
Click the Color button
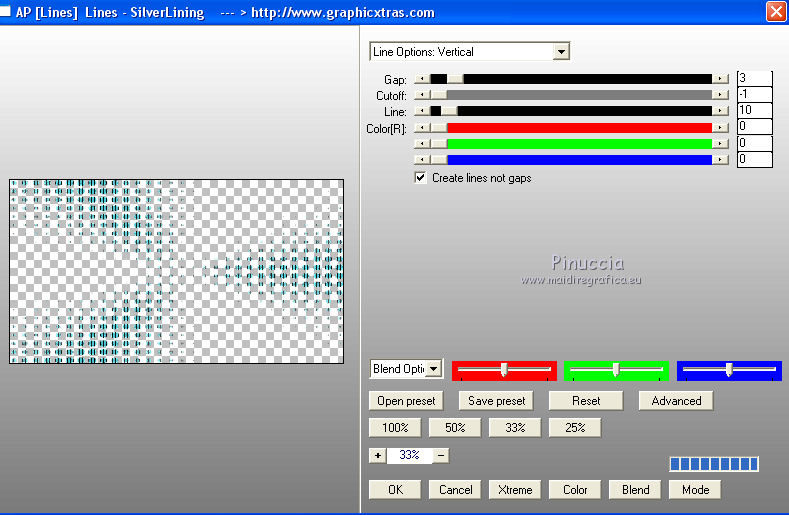pos(575,489)
